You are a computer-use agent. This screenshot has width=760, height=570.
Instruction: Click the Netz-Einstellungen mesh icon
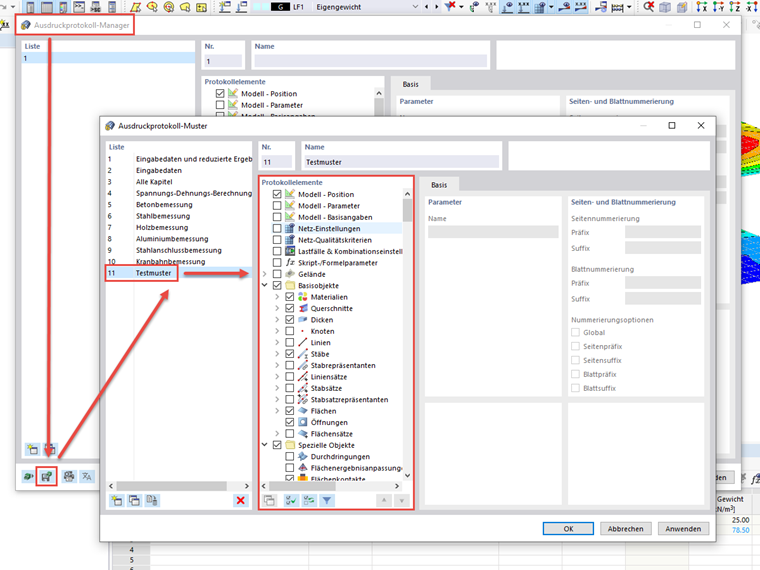(x=290, y=228)
